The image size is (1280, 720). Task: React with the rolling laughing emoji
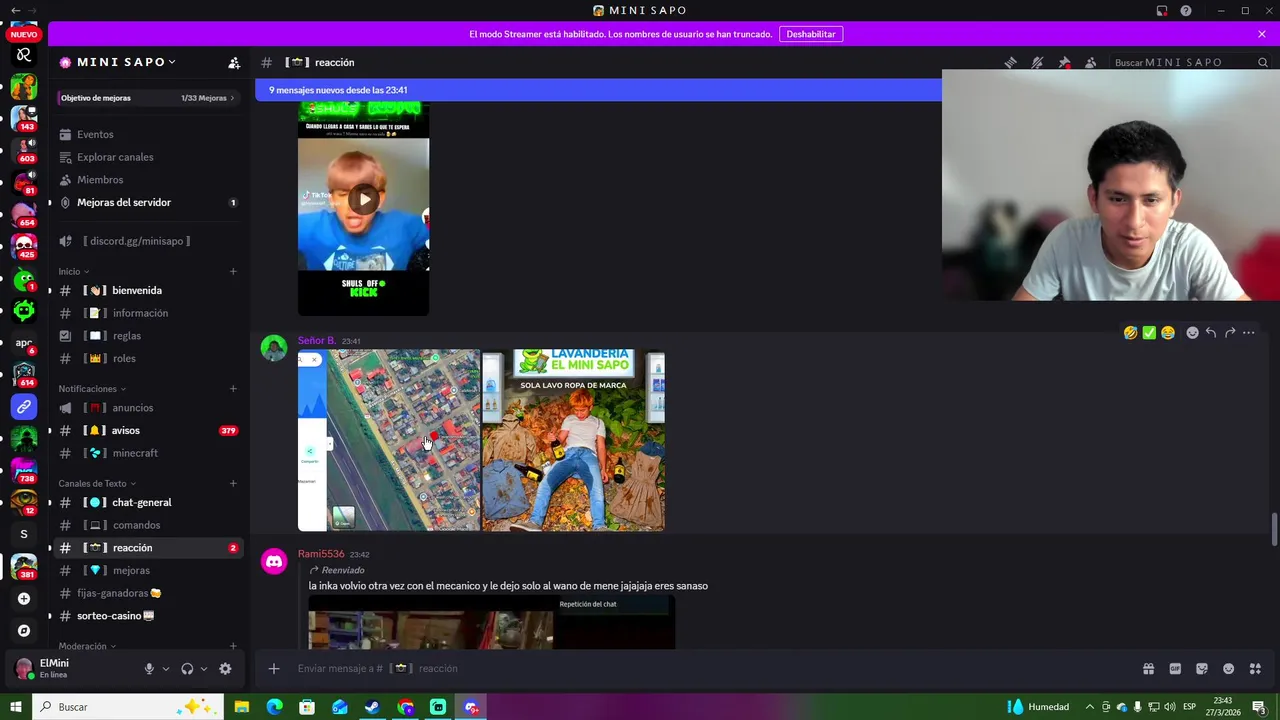pos(1130,333)
